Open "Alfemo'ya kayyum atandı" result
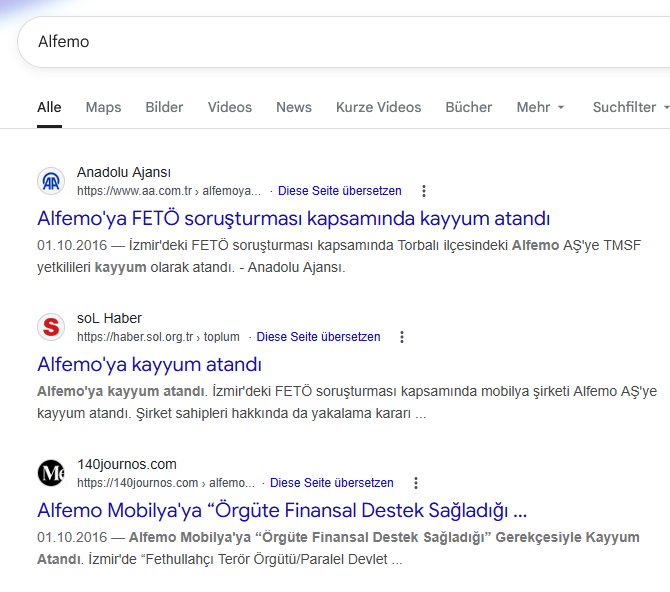 click(150, 365)
